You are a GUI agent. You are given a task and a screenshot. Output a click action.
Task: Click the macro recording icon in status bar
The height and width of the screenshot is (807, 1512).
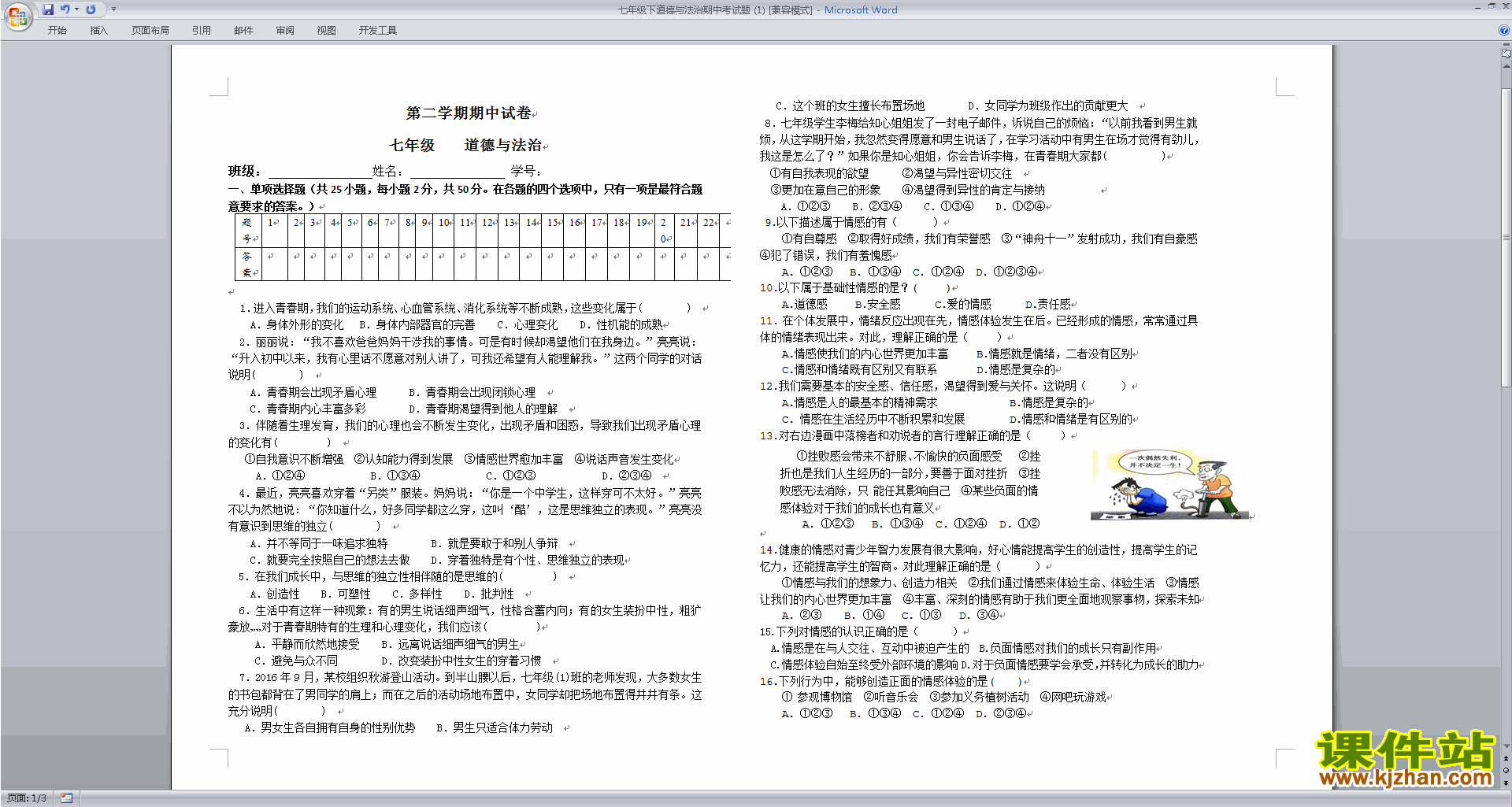click(x=66, y=798)
